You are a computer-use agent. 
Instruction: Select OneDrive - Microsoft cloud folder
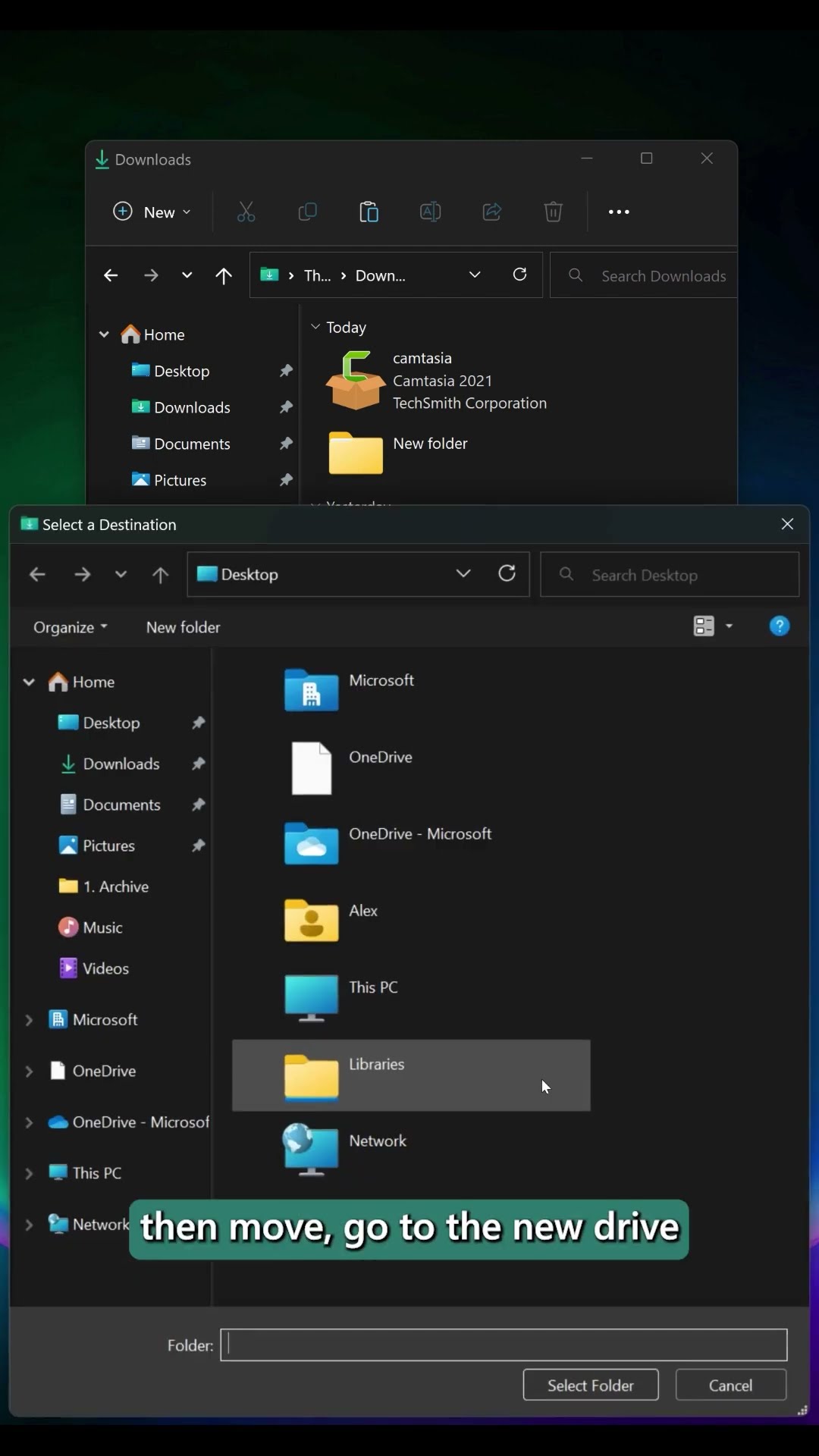pos(388,843)
